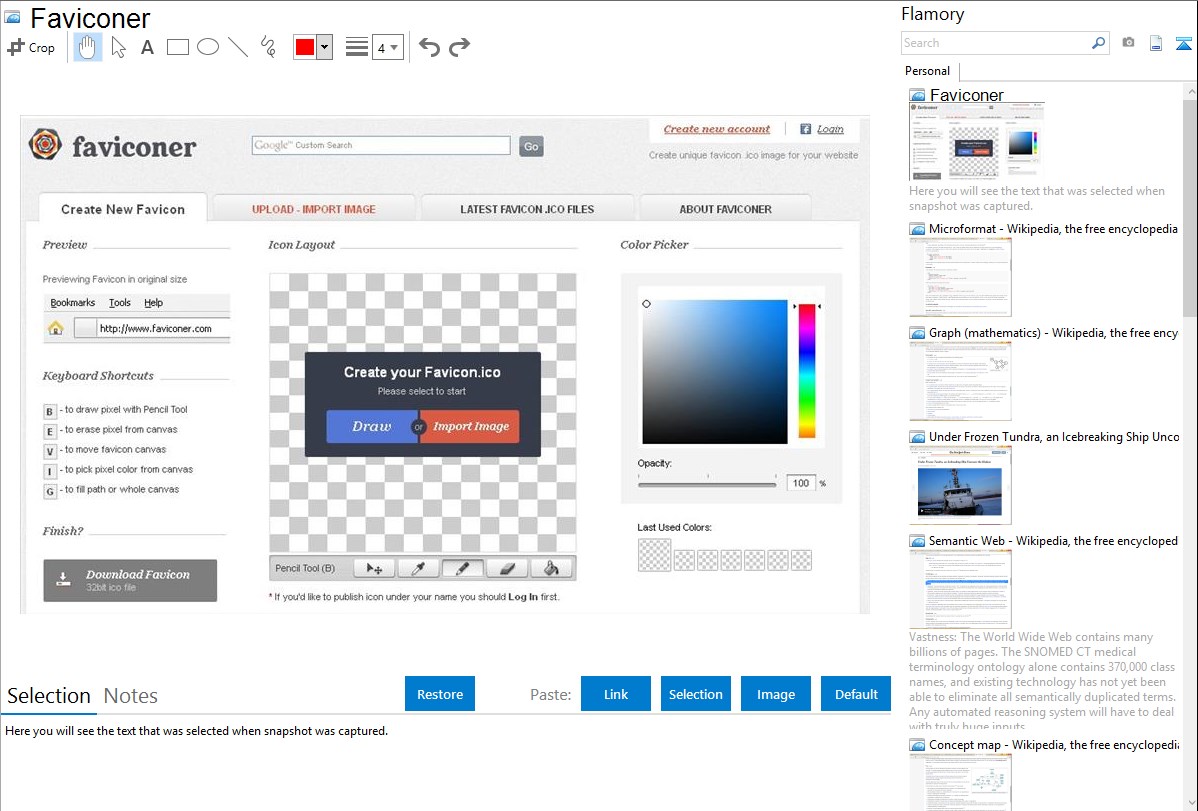Select the ellipse shape tool
1198x811 pixels.
(x=208, y=47)
